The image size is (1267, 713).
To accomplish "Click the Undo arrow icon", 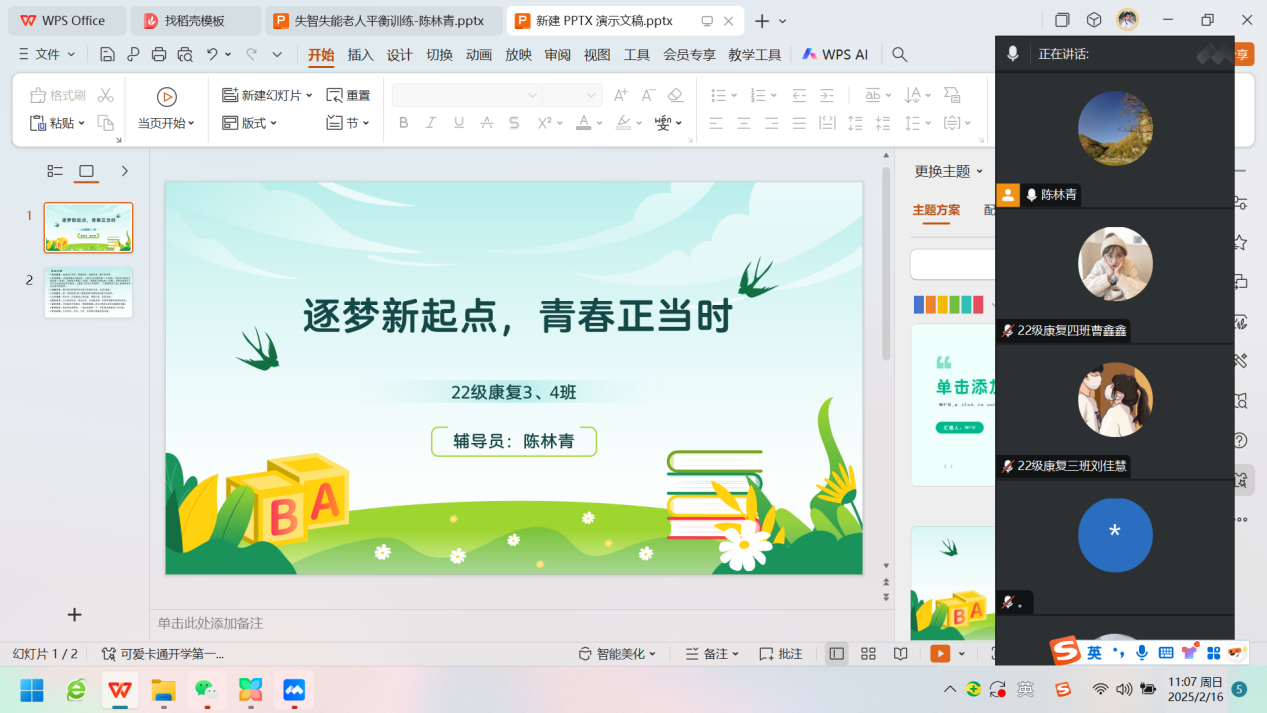I will 212,54.
